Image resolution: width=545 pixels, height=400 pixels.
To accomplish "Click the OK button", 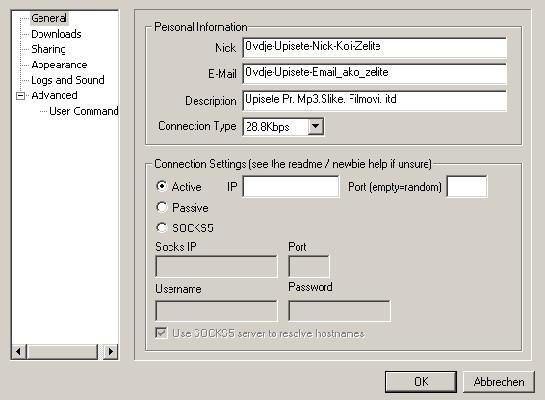I will (421, 382).
